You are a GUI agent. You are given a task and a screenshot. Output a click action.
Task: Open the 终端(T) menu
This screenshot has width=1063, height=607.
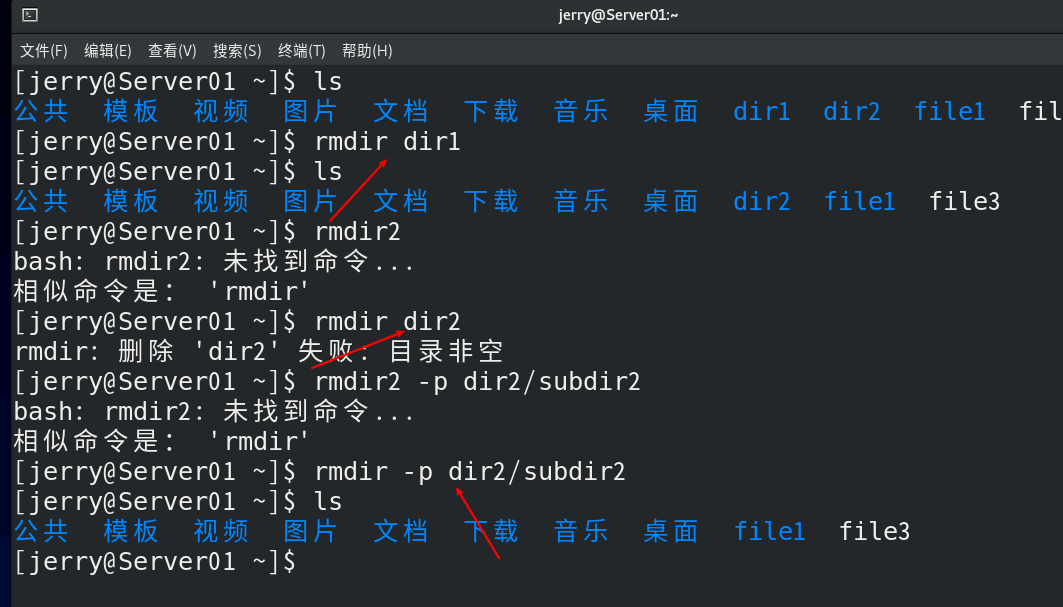point(301,51)
